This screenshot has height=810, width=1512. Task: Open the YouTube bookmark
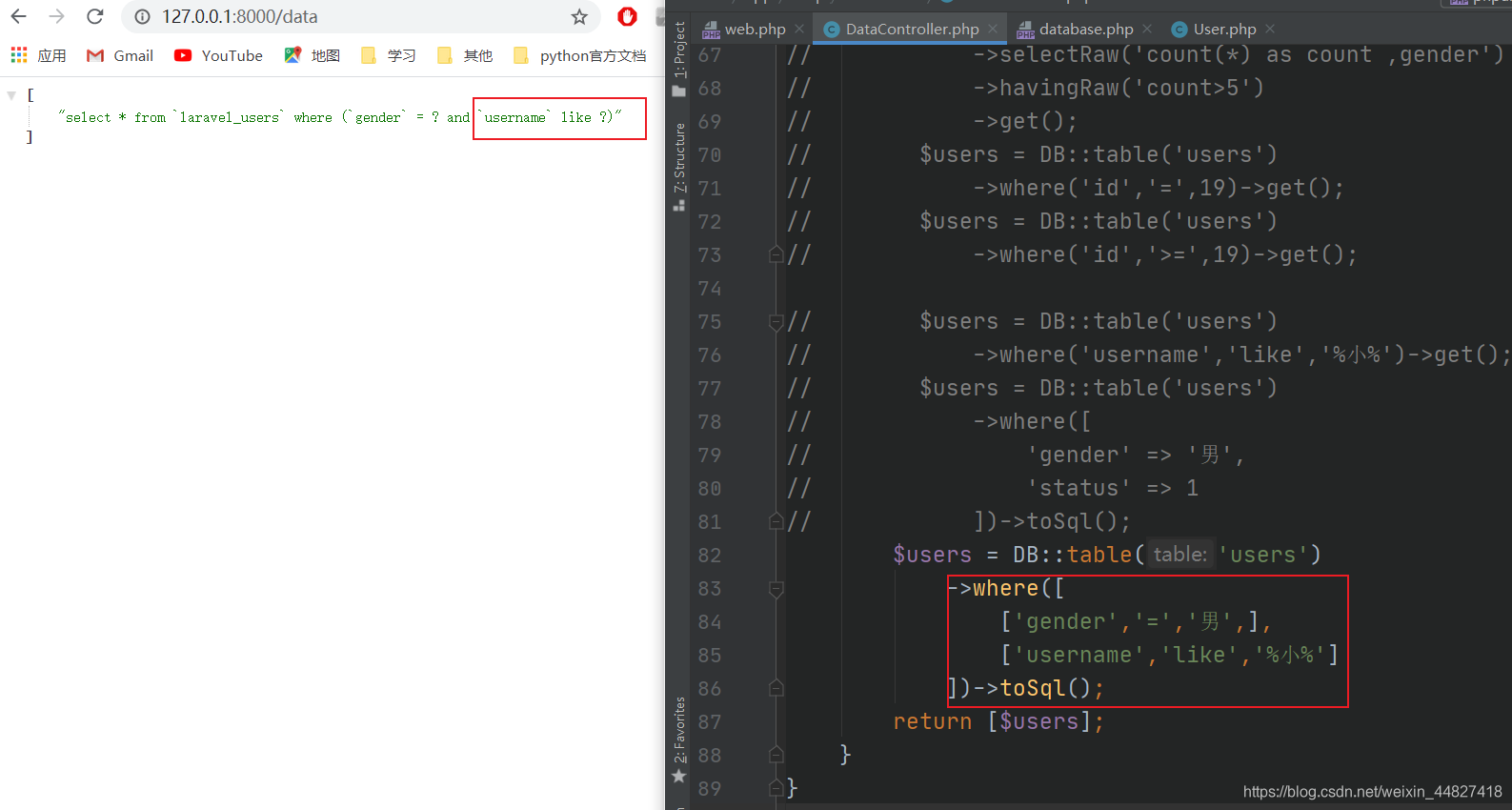pyautogui.click(x=218, y=55)
